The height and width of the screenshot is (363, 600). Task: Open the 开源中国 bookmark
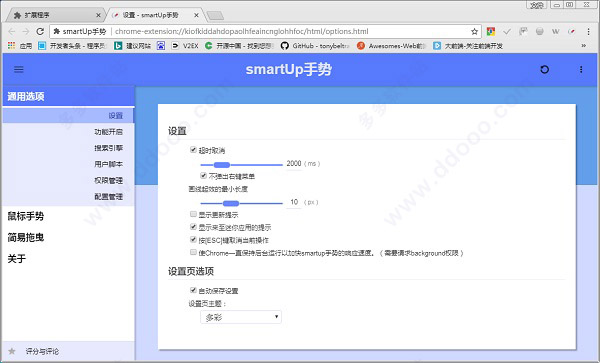point(239,46)
